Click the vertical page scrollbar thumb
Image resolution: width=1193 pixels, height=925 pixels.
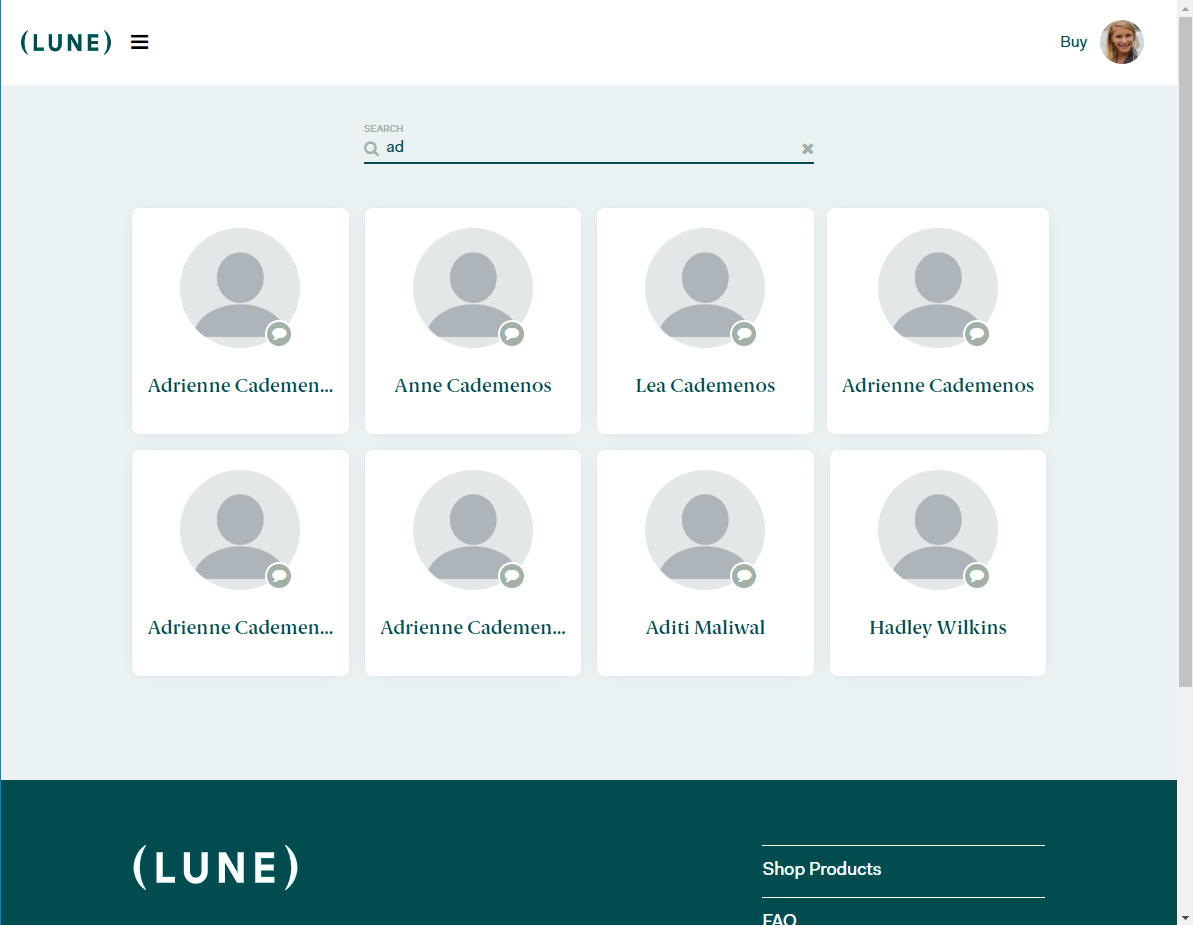click(1185, 350)
